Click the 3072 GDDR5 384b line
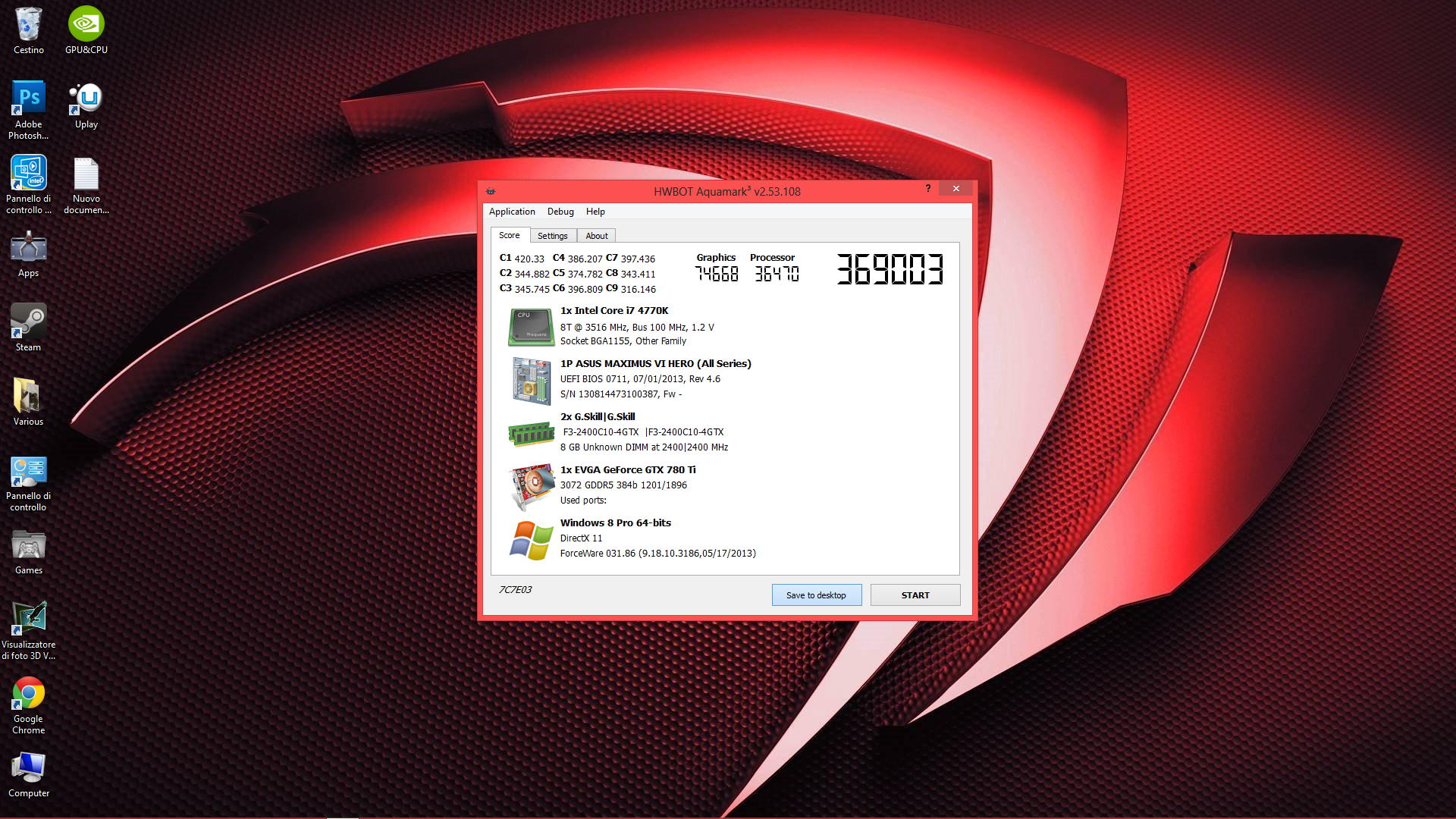Viewport: 1456px width, 819px height. point(623,485)
